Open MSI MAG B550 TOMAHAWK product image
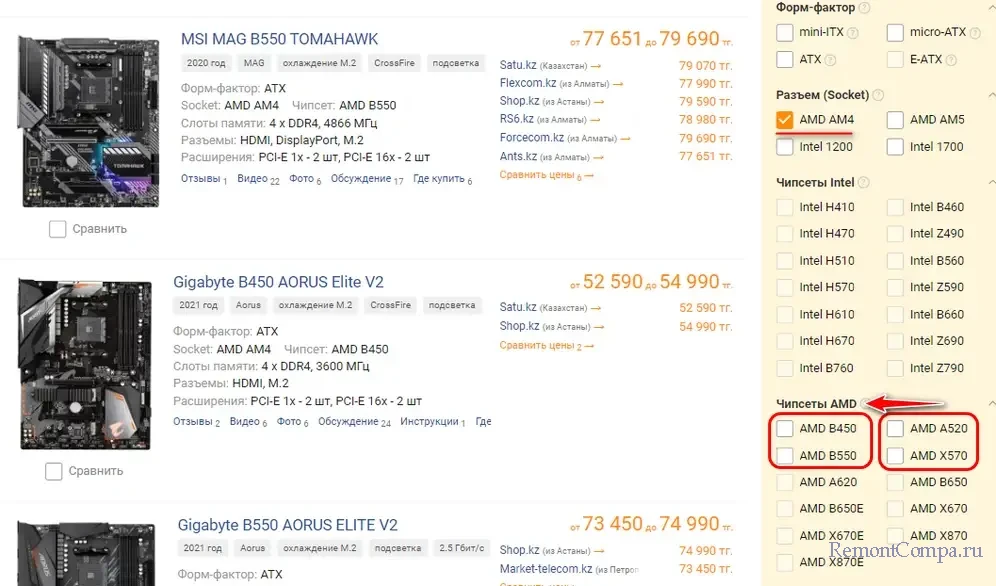Image resolution: width=996 pixels, height=586 pixels. coord(89,119)
